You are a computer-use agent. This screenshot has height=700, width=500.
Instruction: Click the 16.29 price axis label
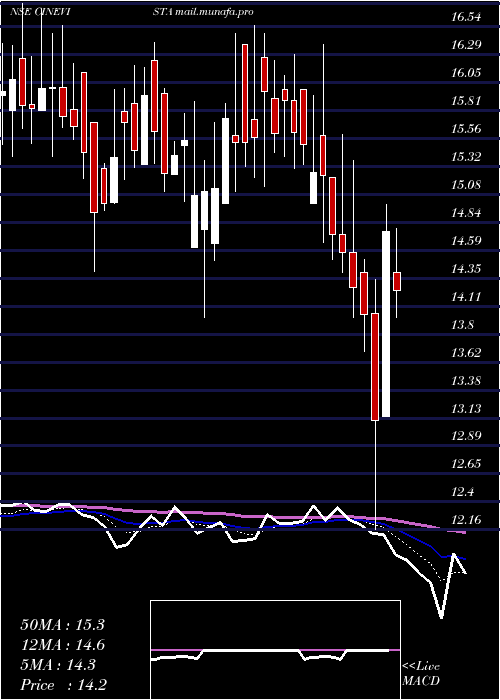[466, 45]
